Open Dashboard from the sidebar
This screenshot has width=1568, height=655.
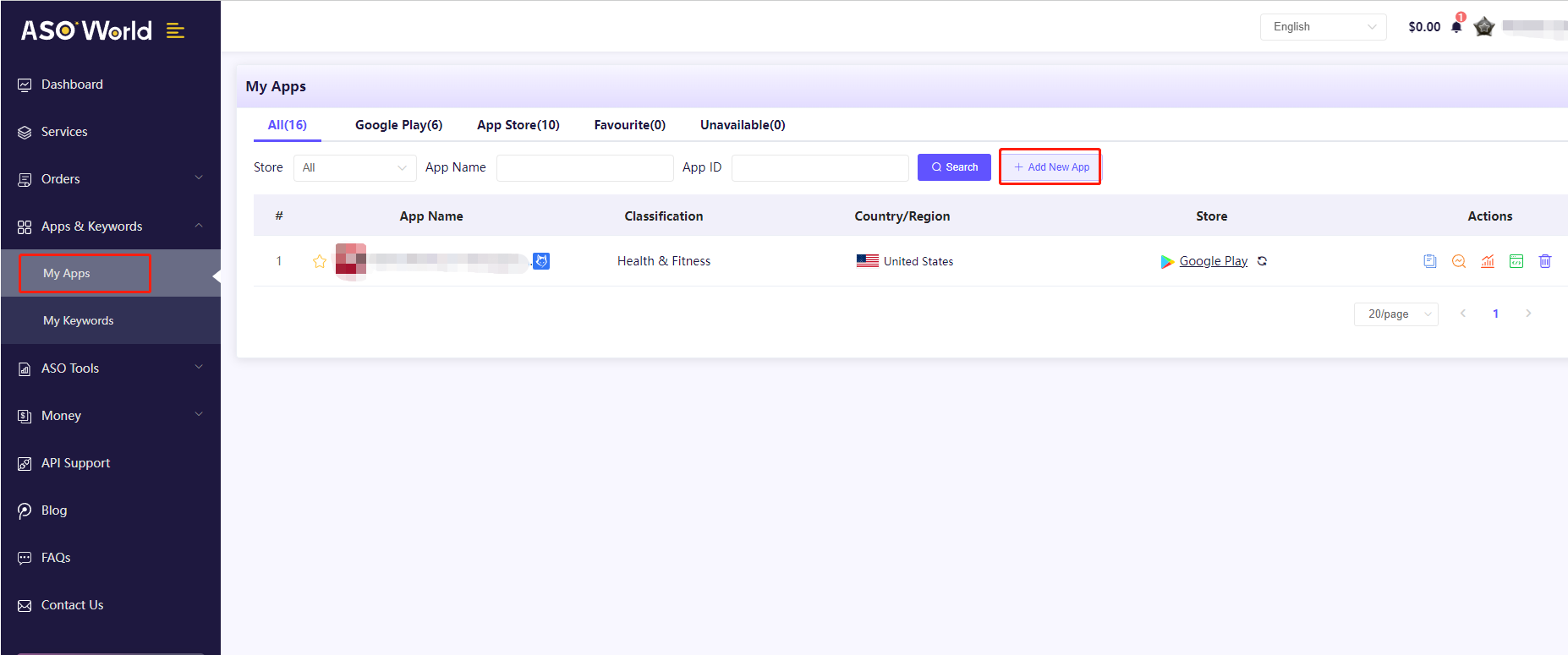tap(72, 85)
